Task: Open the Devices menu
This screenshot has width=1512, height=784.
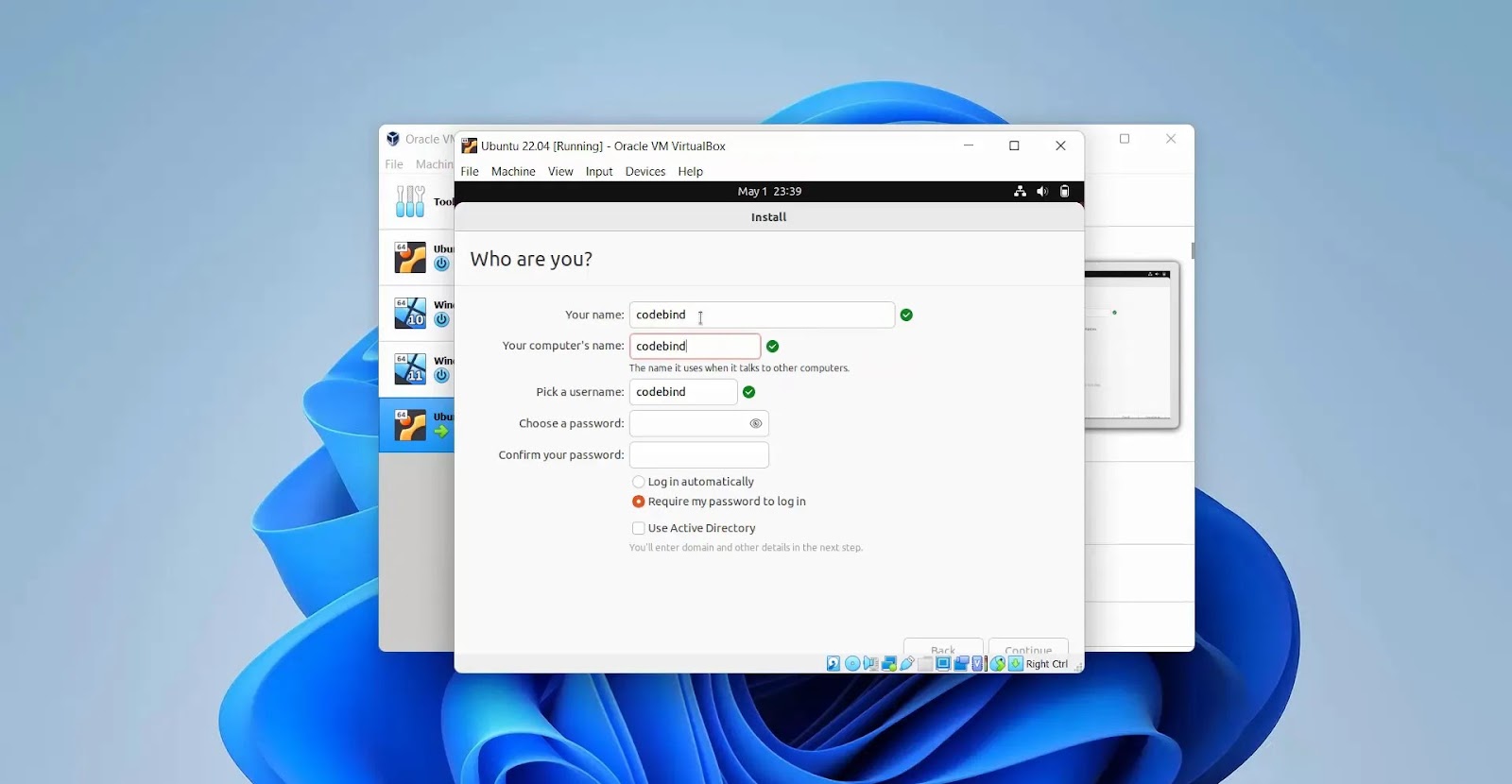Action: click(x=645, y=171)
